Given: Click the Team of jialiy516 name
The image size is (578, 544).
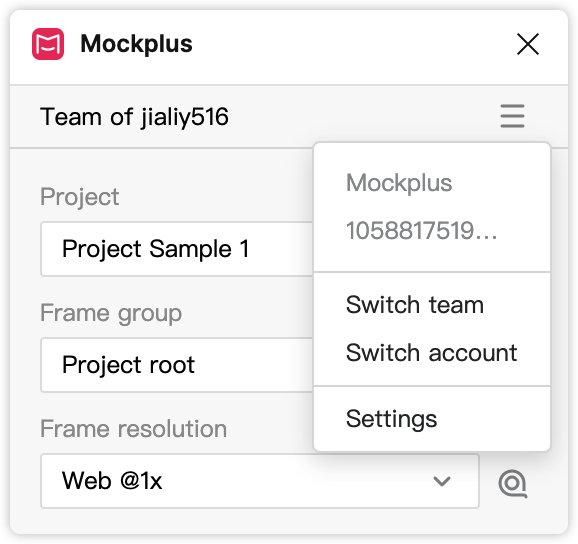Looking at the screenshot, I should [134, 117].
